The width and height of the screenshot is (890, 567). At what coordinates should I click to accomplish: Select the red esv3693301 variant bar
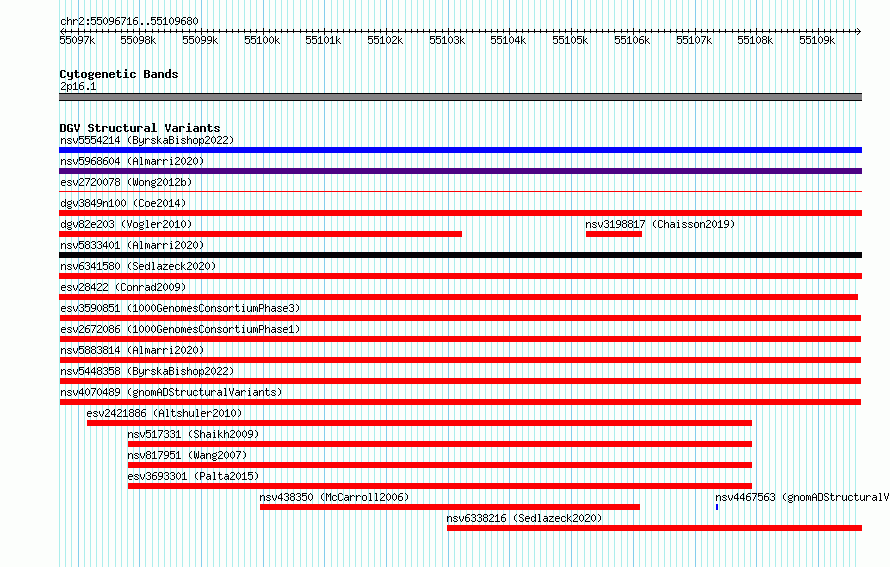(x=440, y=486)
